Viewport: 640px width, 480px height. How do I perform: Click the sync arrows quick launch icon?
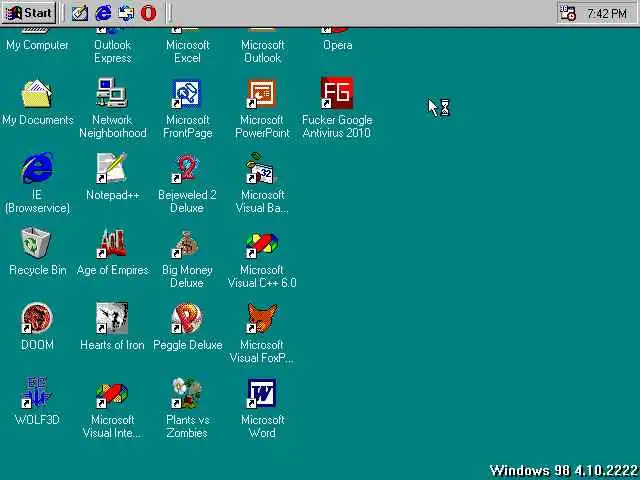(126, 13)
